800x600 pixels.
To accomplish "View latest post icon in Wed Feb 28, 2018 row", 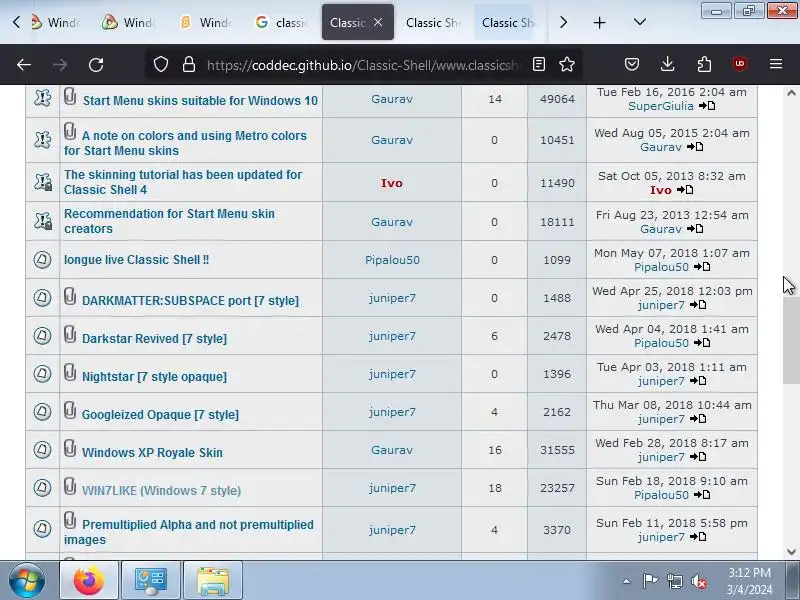I will (698, 457).
